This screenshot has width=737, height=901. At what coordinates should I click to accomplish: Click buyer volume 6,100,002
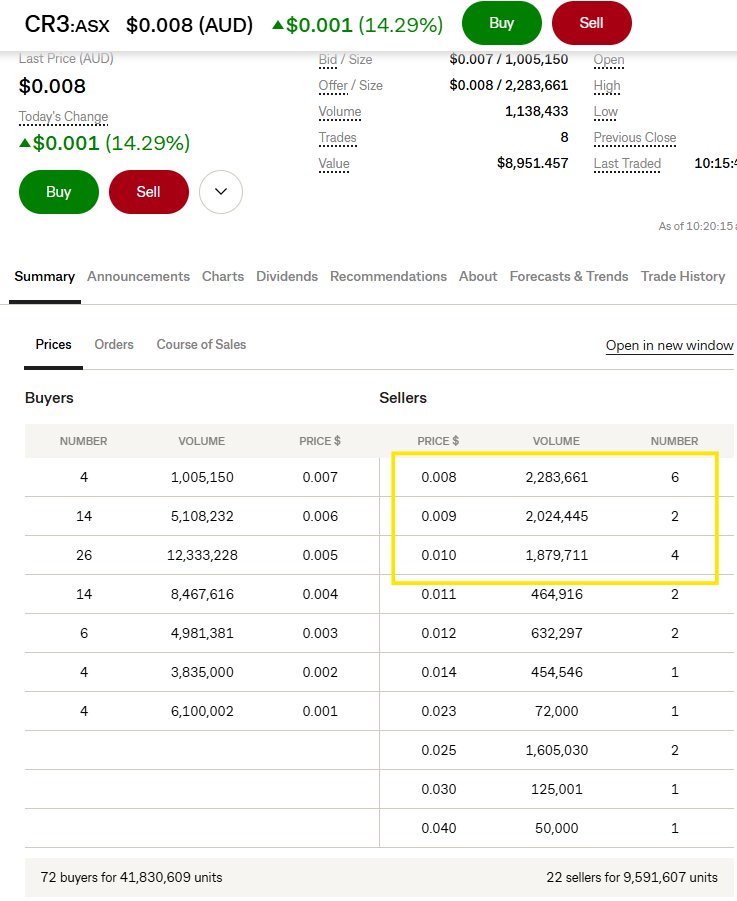point(202,711)
